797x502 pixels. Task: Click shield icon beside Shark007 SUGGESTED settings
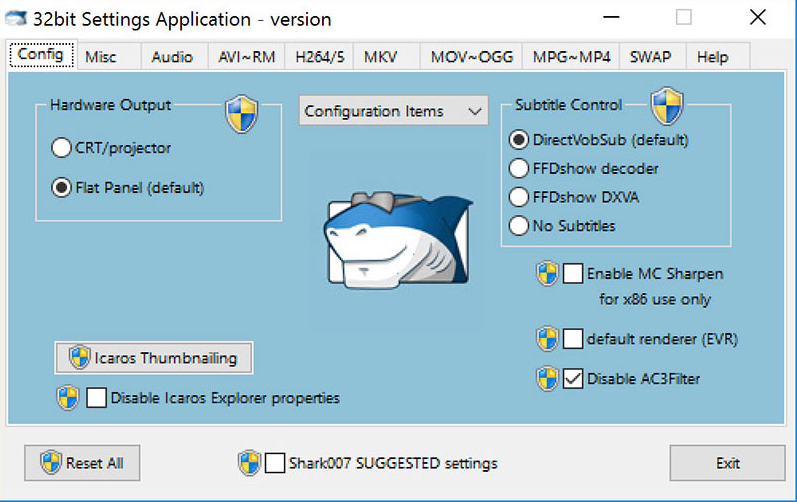pos(249,463)
